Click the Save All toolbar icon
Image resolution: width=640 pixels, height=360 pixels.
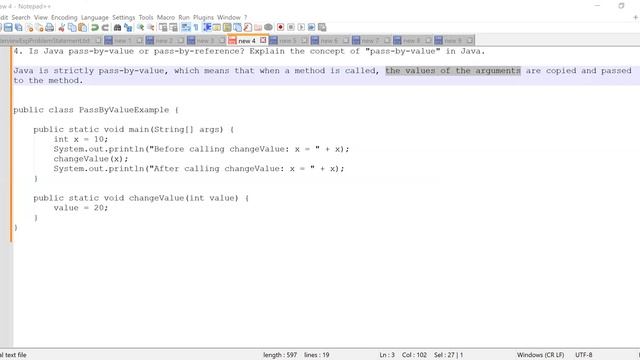[19, 27]
